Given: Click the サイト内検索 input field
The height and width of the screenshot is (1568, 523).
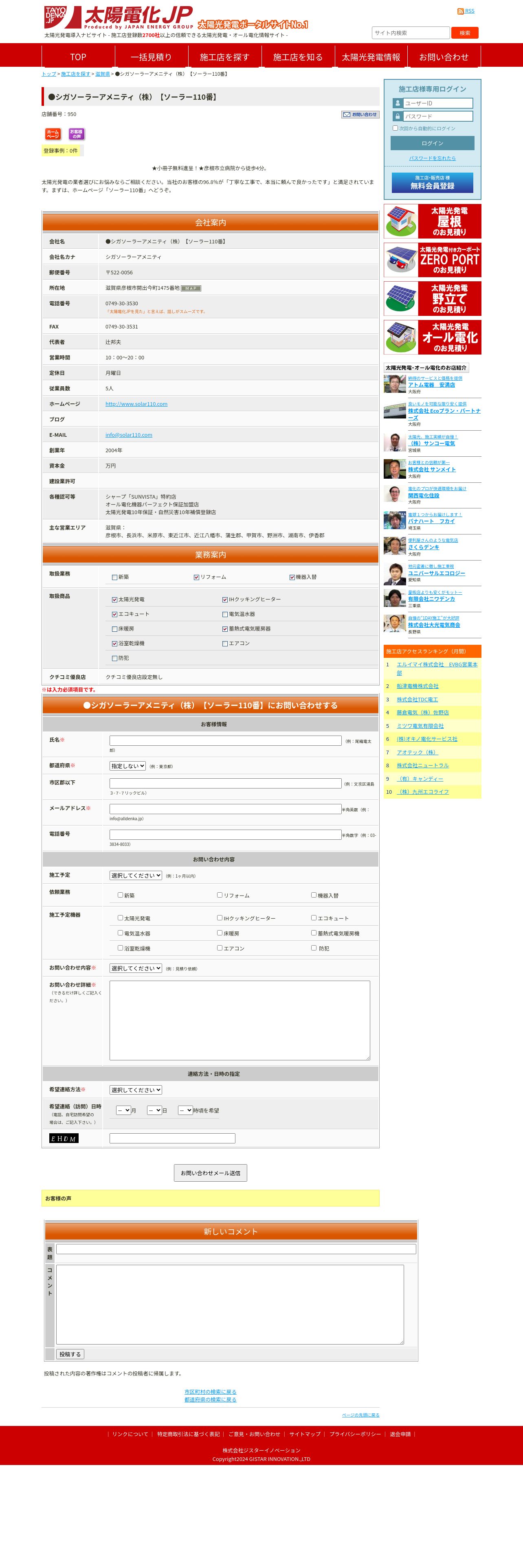Looking at the screenshot, I should tap(411, 33).
